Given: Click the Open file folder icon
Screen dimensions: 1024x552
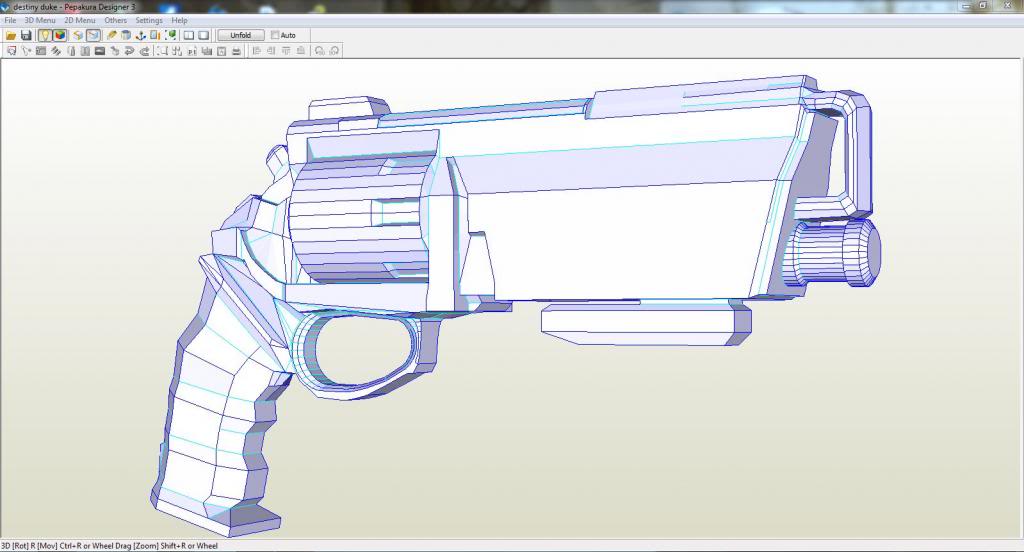Looking at the screenshot, I should [x=11, y=35].
